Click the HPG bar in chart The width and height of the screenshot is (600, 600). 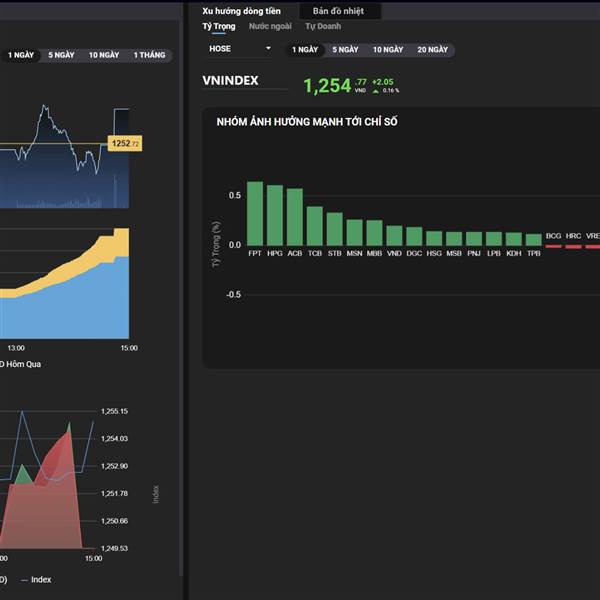tap(275, 215)
